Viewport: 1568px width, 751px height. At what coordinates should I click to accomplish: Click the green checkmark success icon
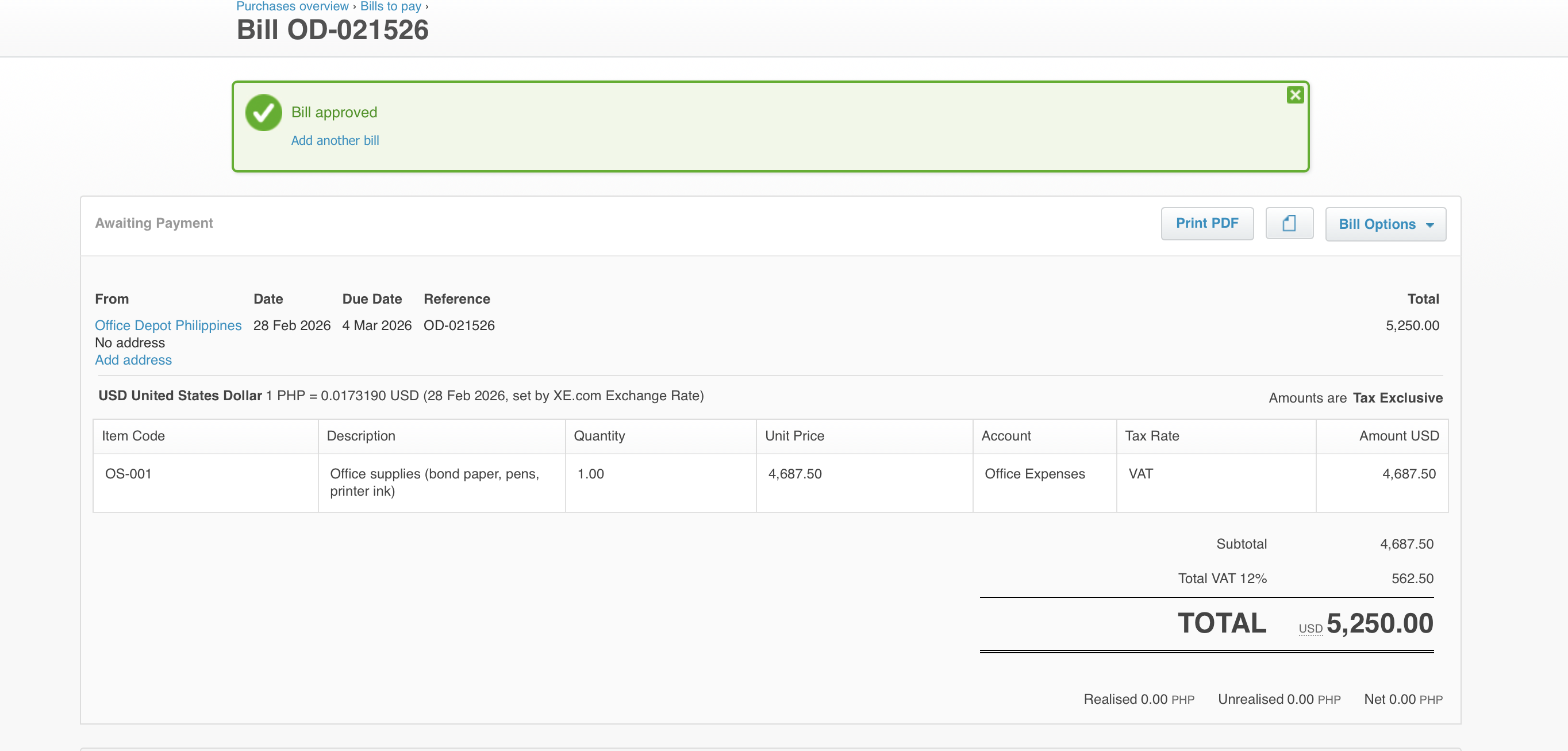coord(263,113)
